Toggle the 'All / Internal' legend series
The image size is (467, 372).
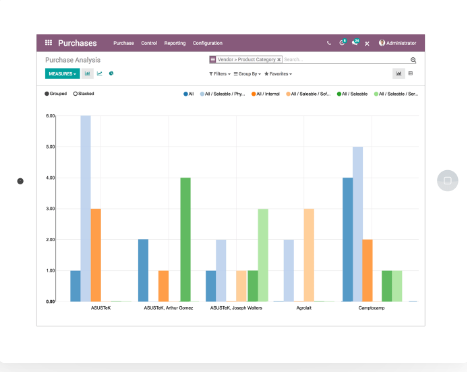[266, 94]
